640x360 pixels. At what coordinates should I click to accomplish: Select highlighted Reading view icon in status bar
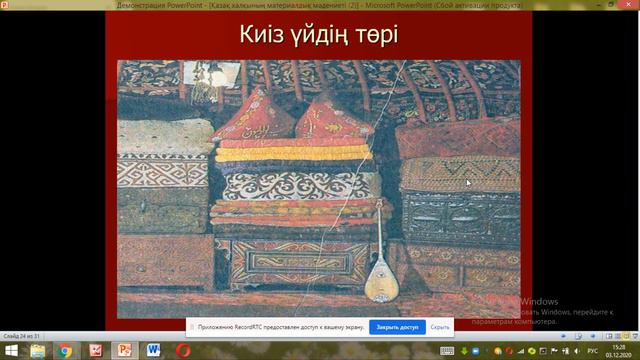coord(626,336)
